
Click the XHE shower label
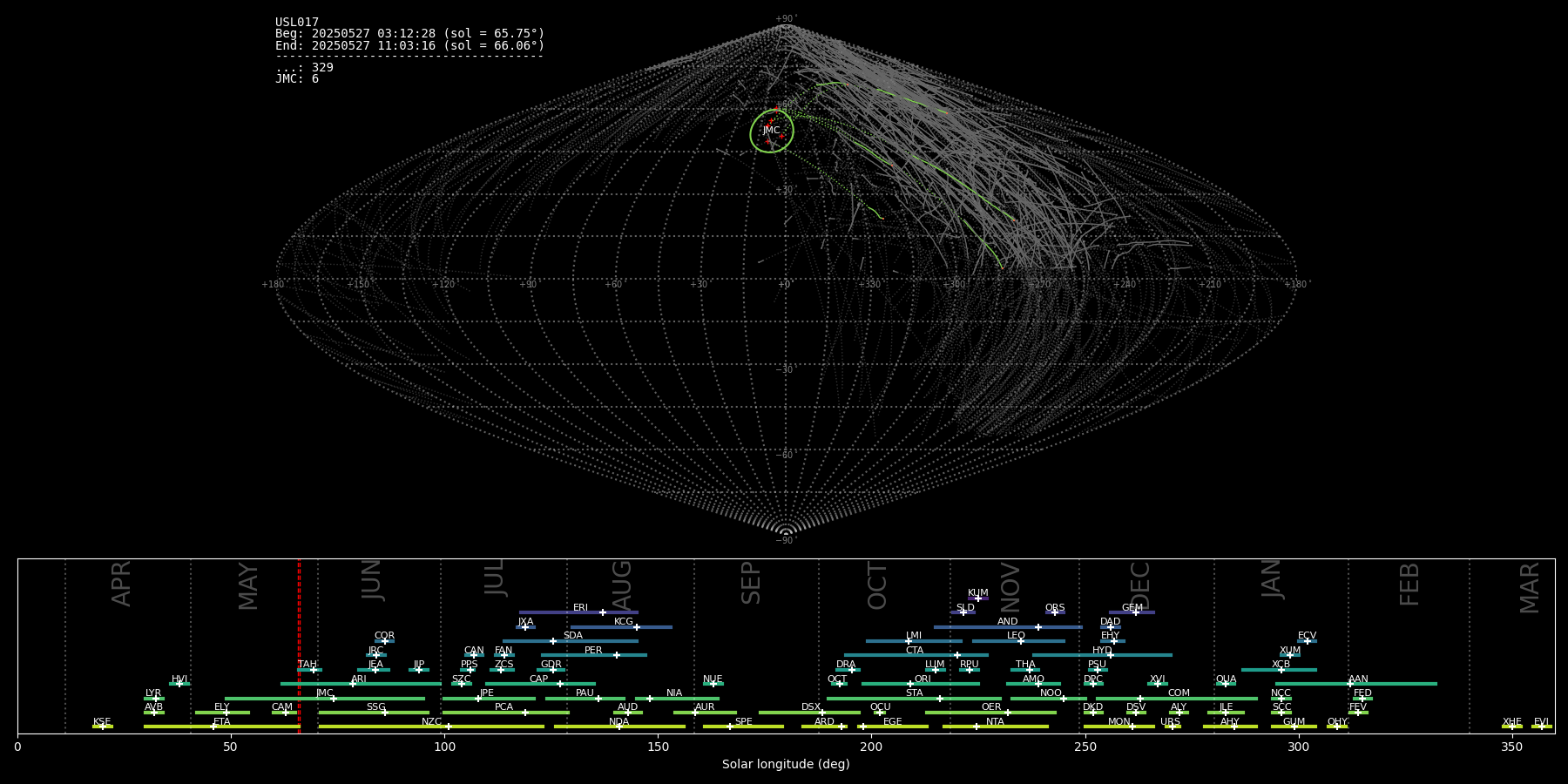pyautogui.click(x=1511, y=722)
